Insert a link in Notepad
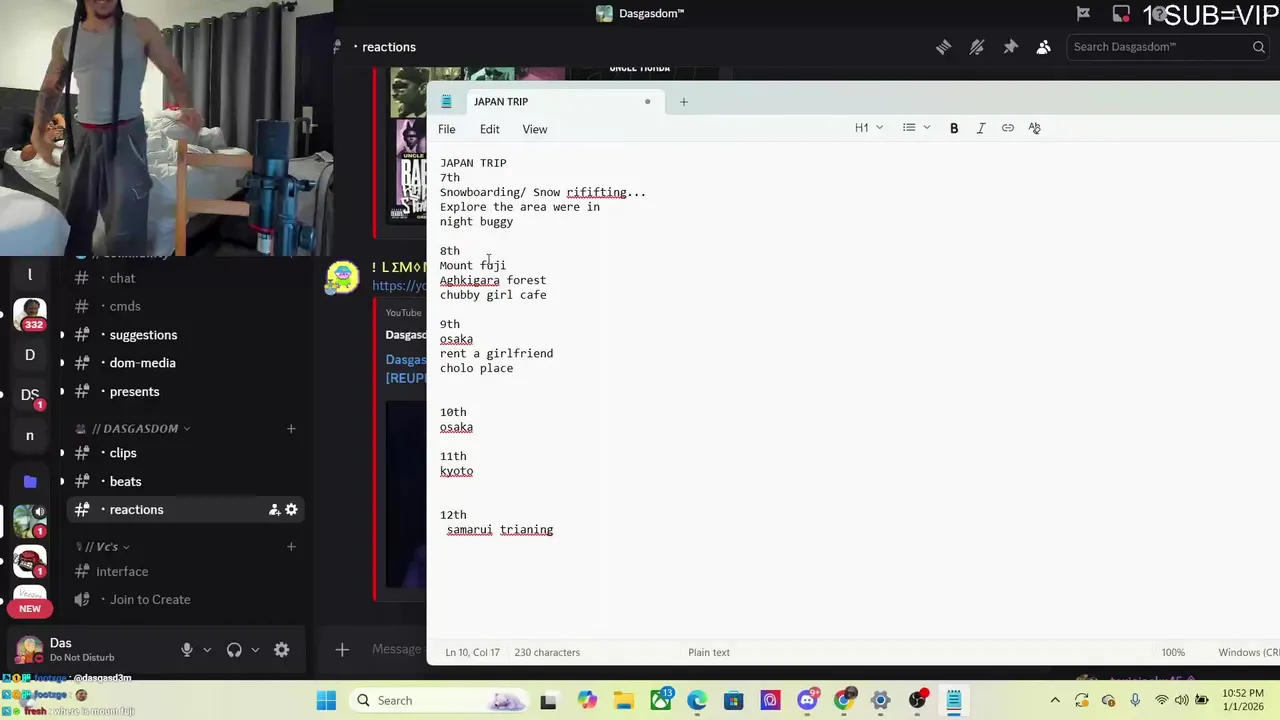Image resolution: width=1280 pixels, height=720 pixels. point(1008,128)
